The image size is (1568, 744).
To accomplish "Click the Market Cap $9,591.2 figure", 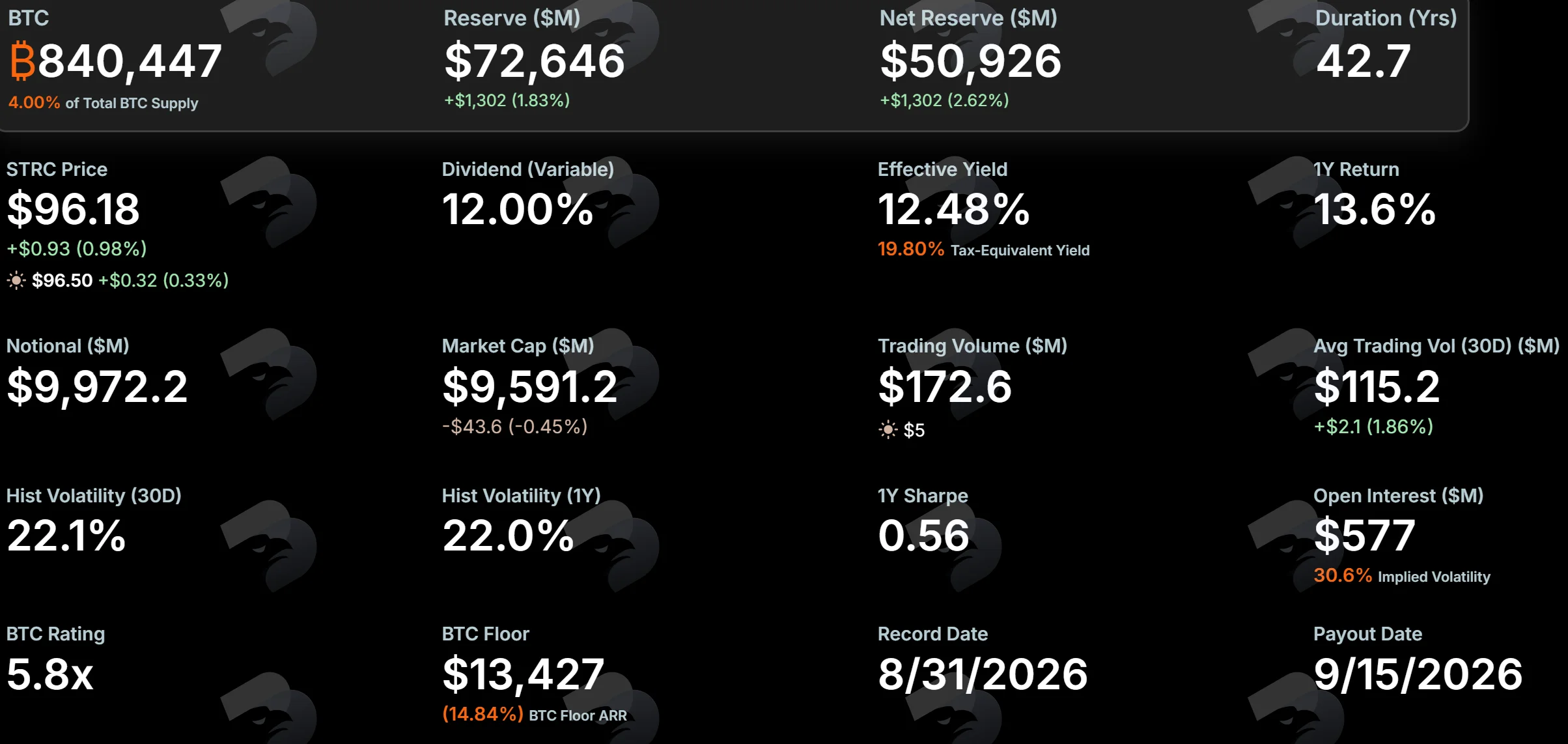I will click(x=529, y=386).
